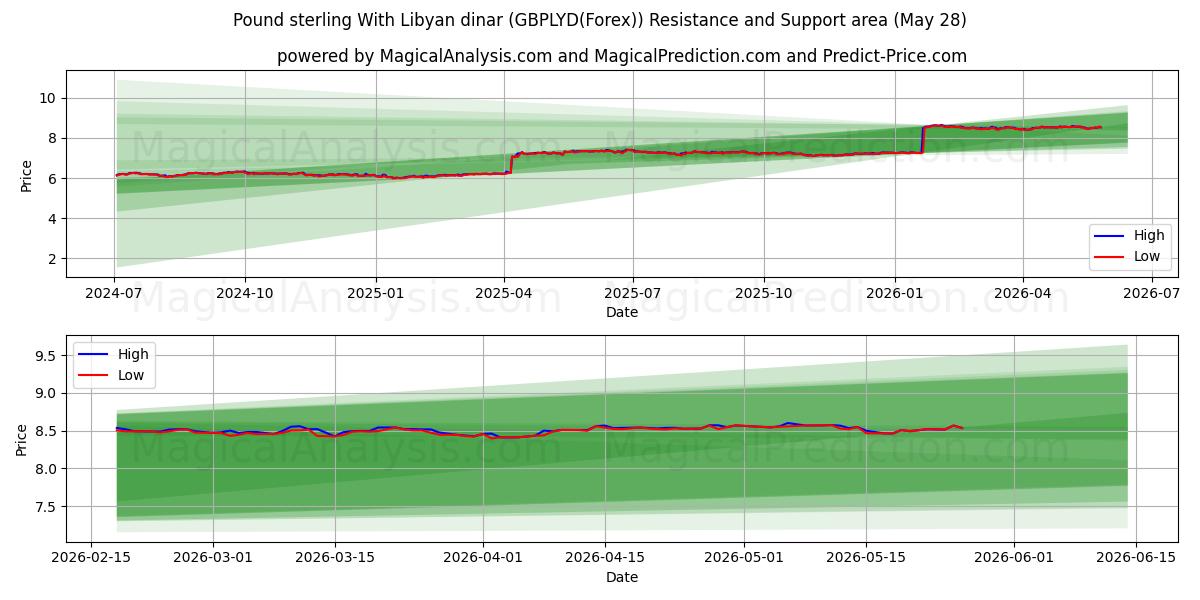Screen dimensions: 1200x600
Task: Click the '2025-10' date tick label
Action: pyautogui.click(x=764, y=294)
